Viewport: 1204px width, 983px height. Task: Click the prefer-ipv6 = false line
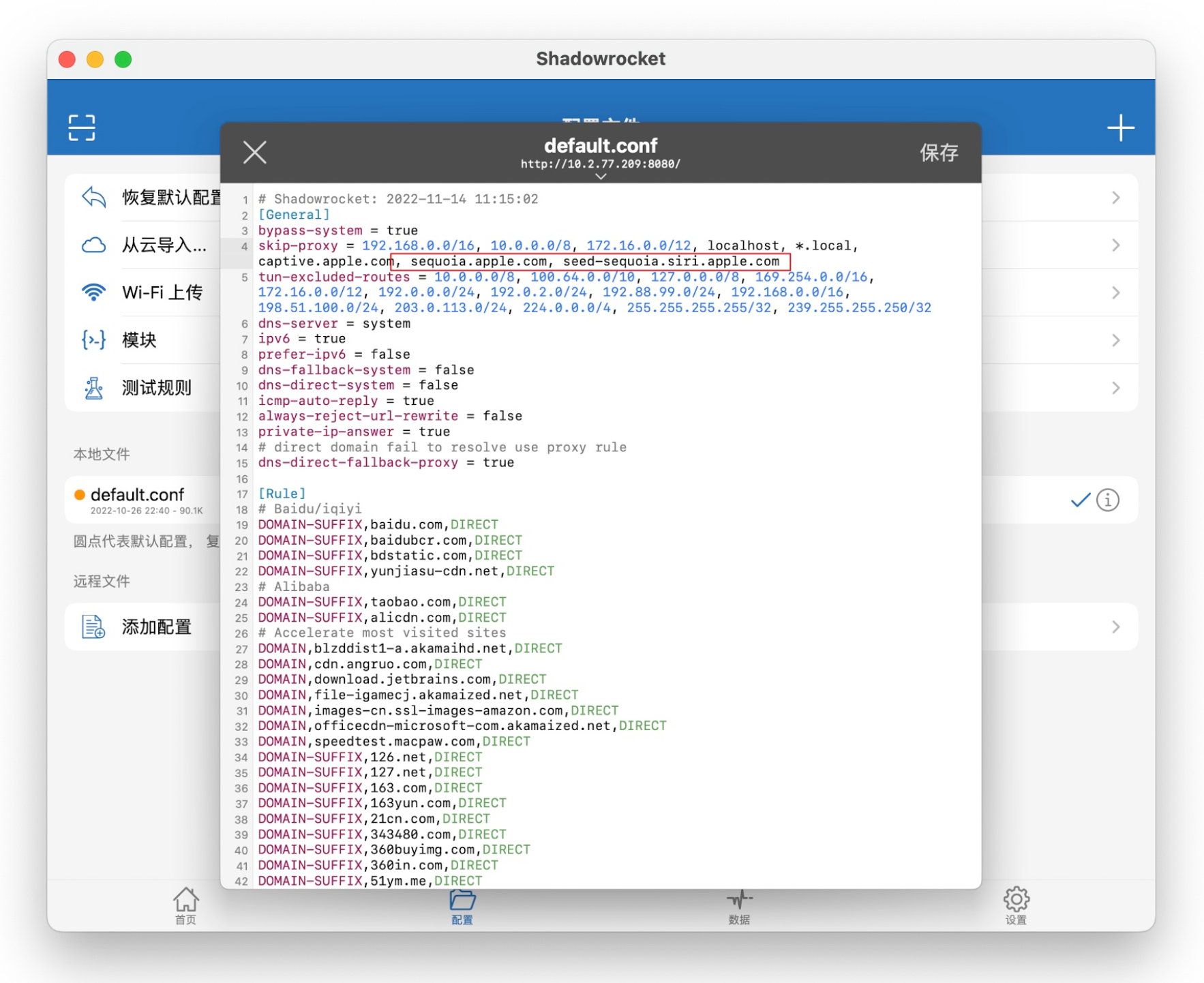click(x=334, y=354)
